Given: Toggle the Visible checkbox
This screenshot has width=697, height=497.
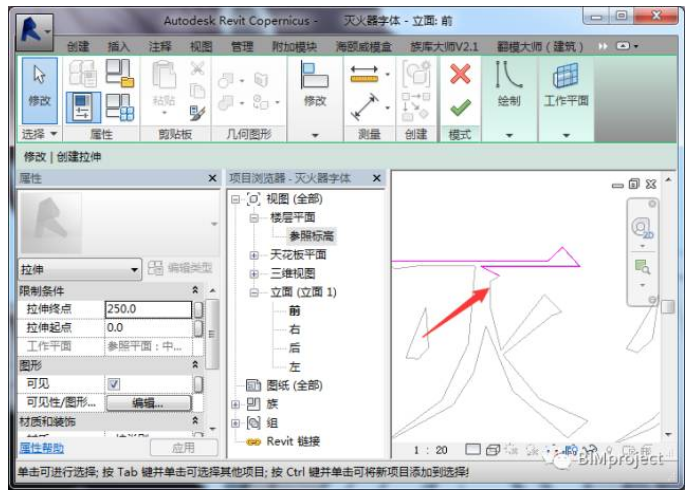Looking at the screenshot, I should tap(114, 384).
